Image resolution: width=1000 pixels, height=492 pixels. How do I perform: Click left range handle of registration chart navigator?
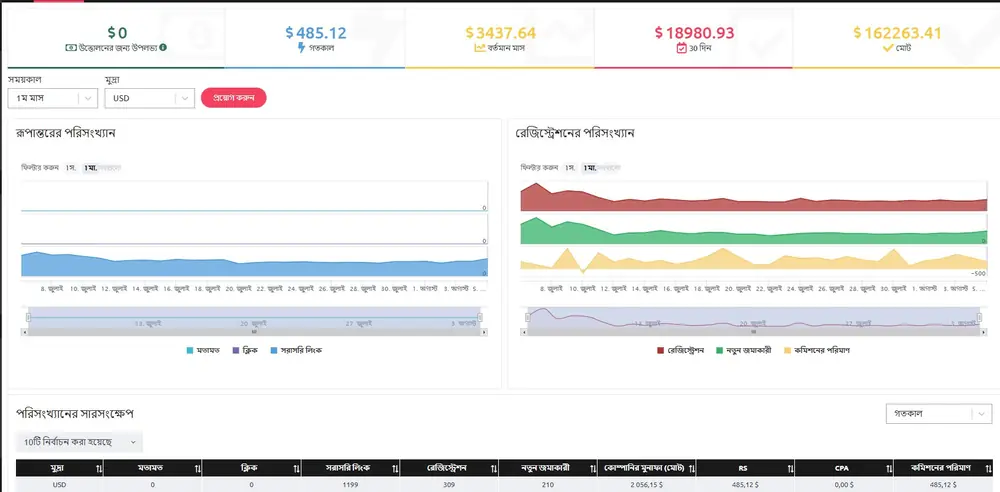527,317
